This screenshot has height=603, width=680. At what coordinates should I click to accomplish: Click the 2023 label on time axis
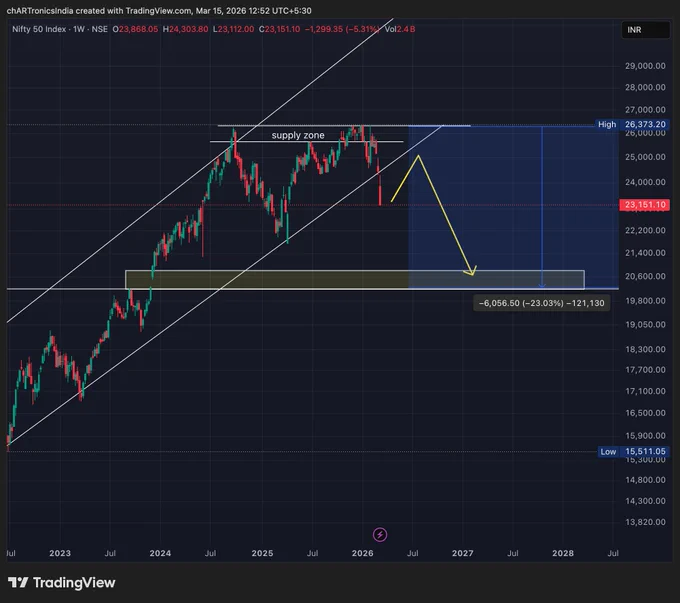coord(60,553)
